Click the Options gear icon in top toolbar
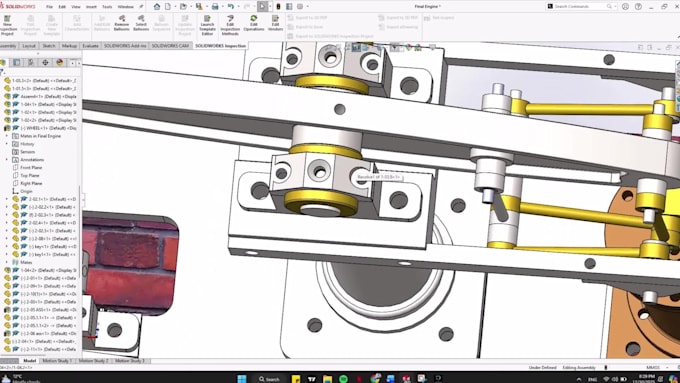Viewport: 680px width, 383px height. click(300, 7)
